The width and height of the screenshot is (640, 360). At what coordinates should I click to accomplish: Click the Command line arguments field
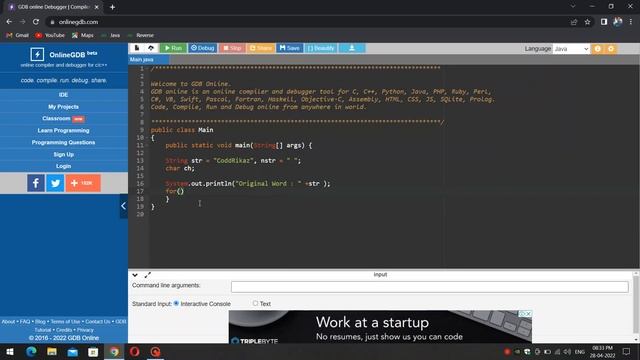[x=430, y=287]
